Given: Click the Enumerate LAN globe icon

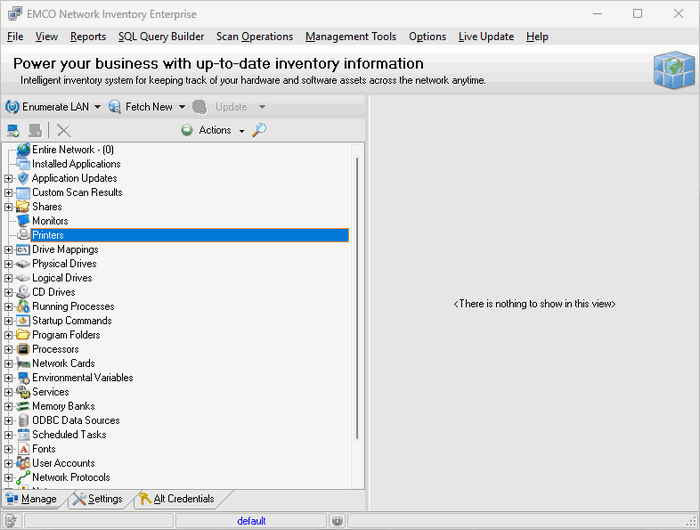Looking at the screenshot, I should click(13, 107).
